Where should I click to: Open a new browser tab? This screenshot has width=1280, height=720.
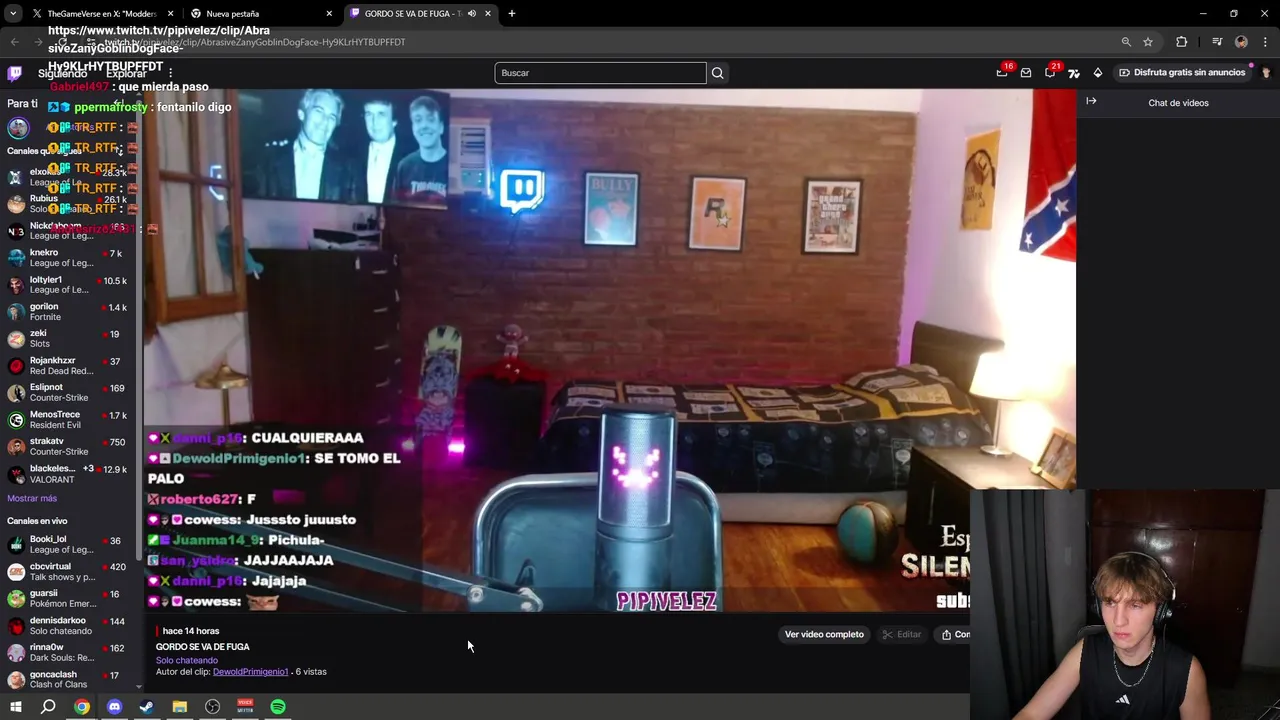tap(511, 14)
